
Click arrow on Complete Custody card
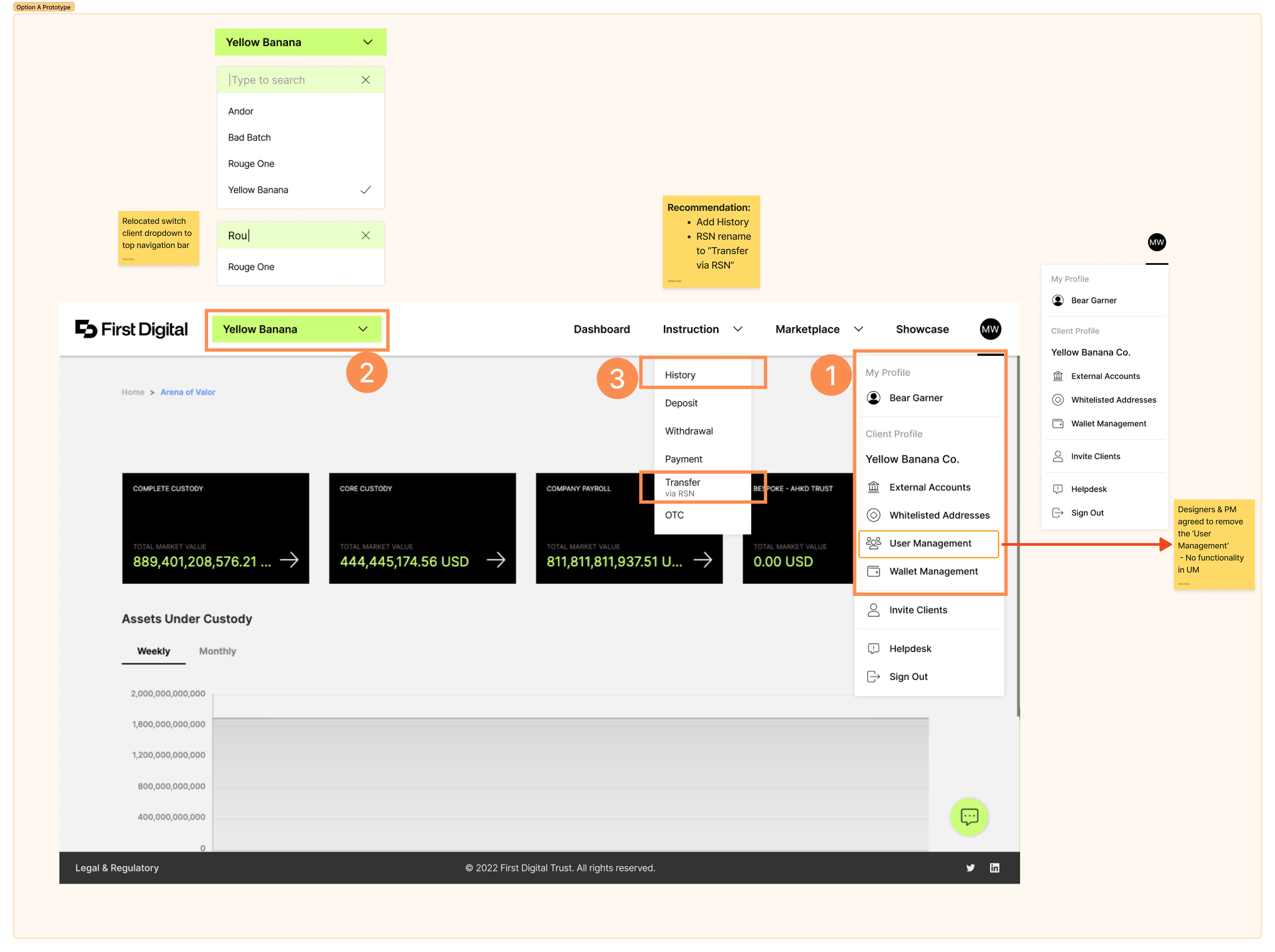coord(289,560)
